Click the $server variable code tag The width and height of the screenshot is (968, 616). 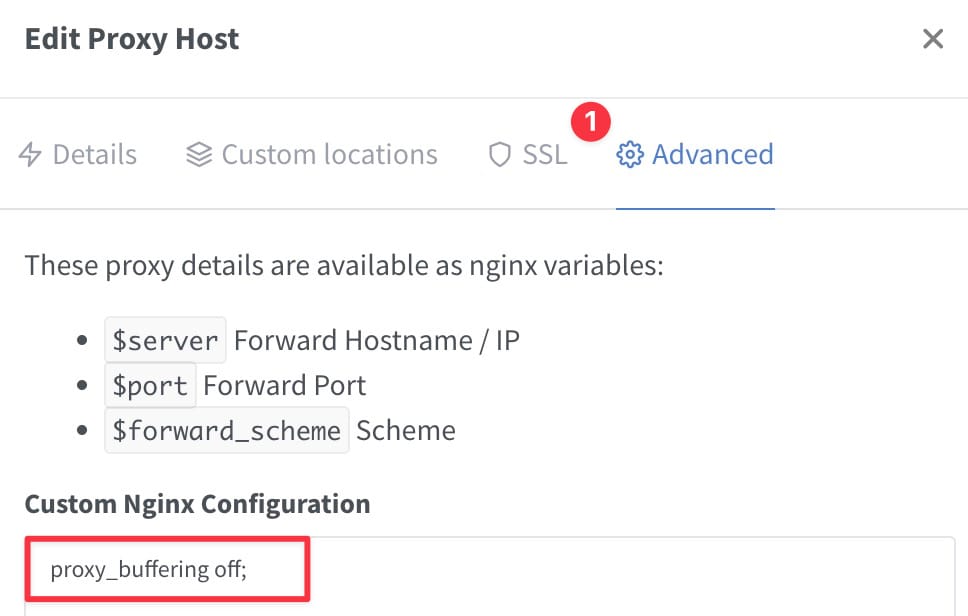point(165,340)
